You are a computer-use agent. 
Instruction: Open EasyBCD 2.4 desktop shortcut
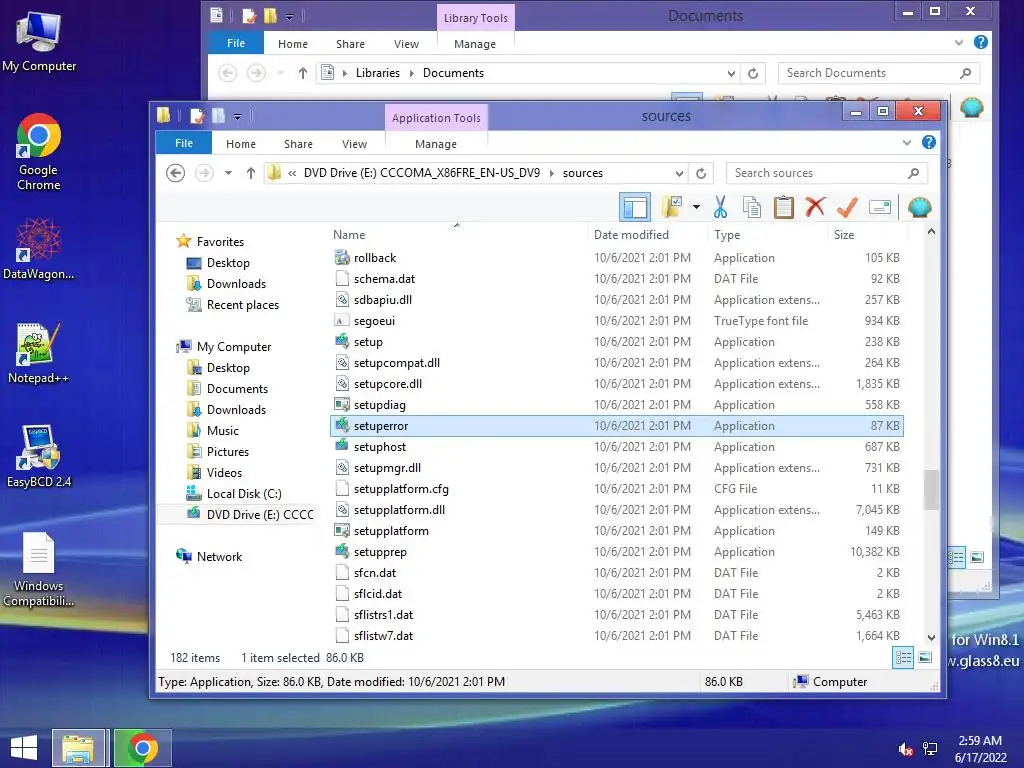tap(39, 456)
